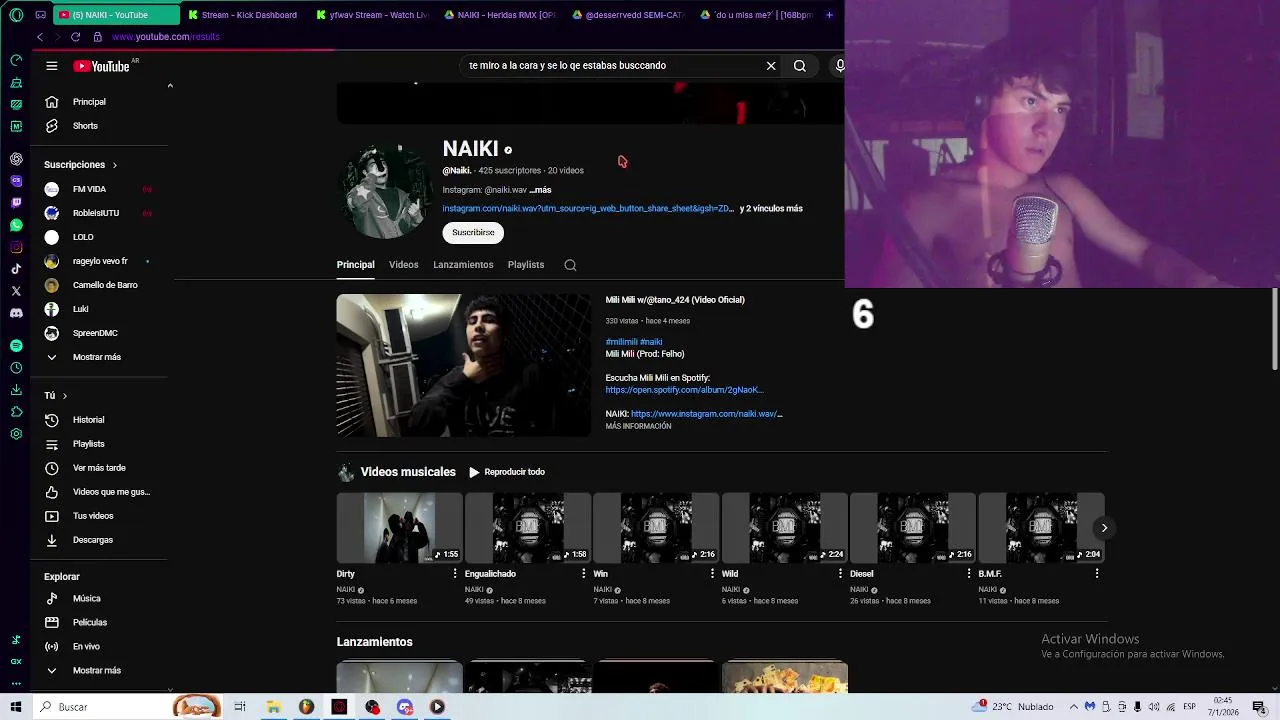Open Discord in the Opera sidebar
This screenshot has height=720, width=1280.
(16, 313)
